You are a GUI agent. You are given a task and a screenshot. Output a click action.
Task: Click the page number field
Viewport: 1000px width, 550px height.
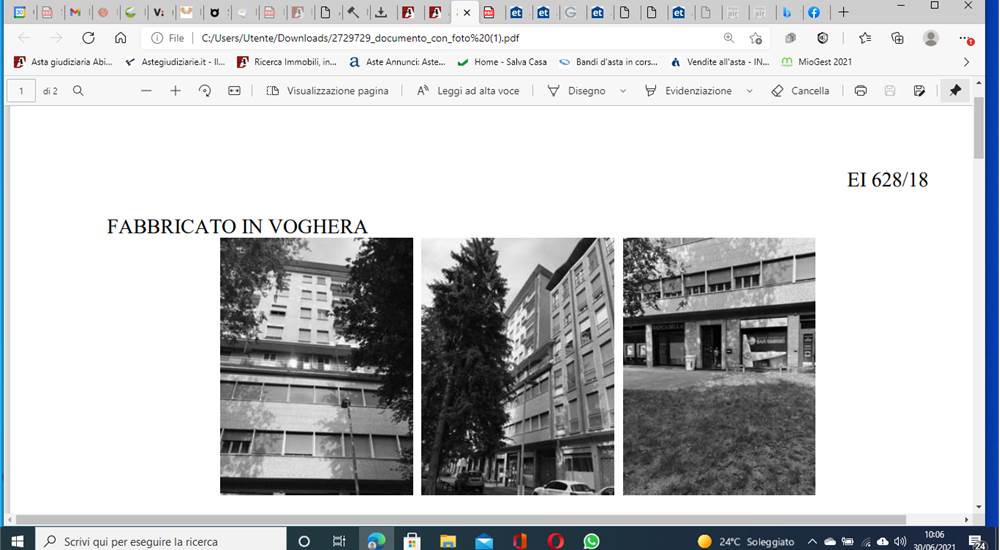(21, 91)
